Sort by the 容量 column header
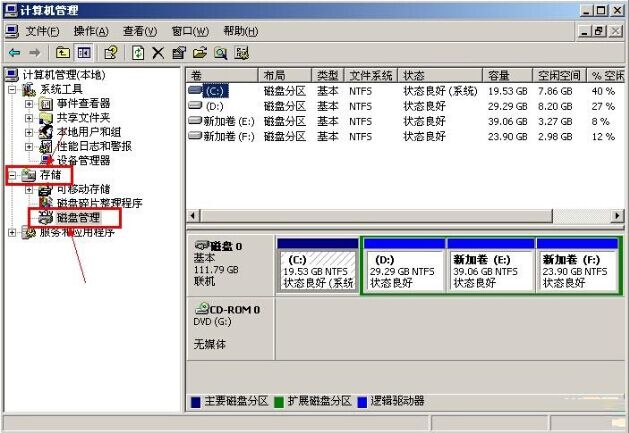This screenshot has height=433, width=629. (x=507, y=75)
